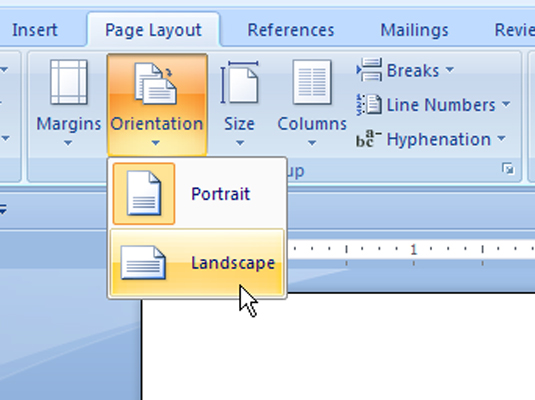The image size is (535, 400).
Task: Click the Orientation label text
Action: [x=157, y=124]
